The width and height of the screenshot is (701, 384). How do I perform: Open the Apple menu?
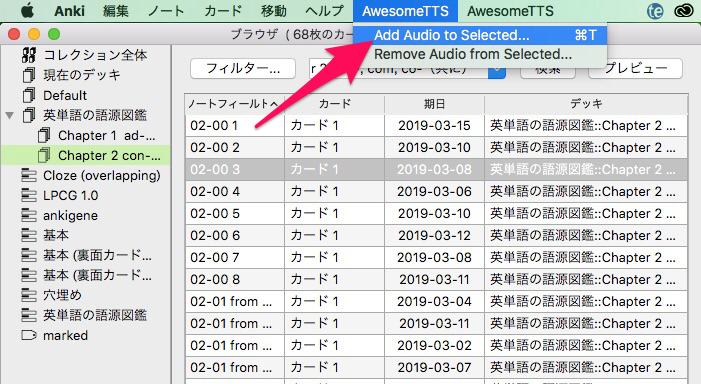[x=27, y=11]
